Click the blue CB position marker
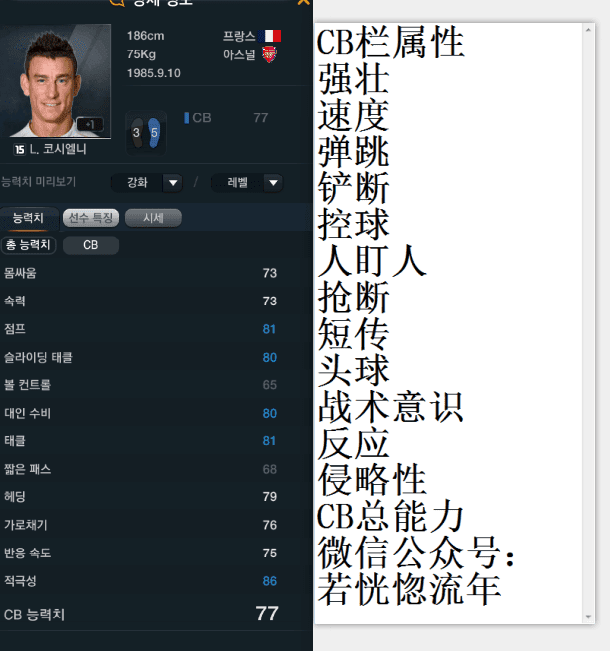This screenshot has width=610, height=651. tap(187, 118)
